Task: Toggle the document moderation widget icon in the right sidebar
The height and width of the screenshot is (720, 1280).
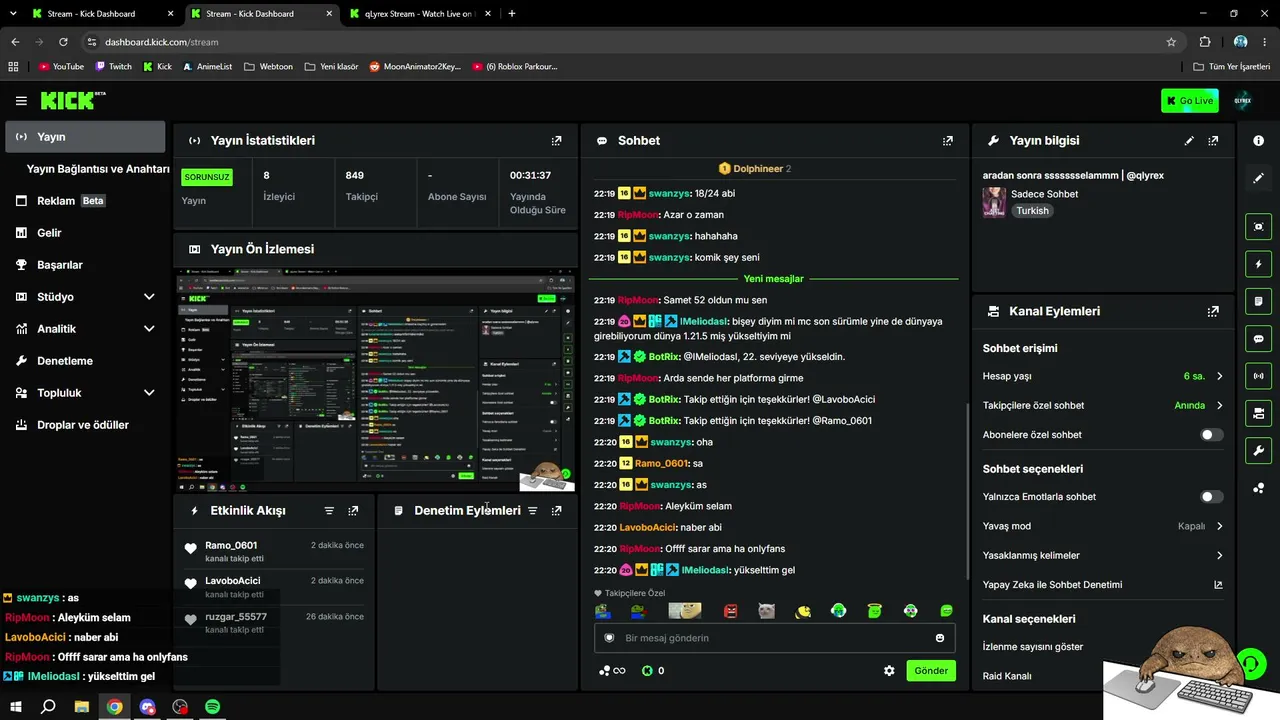Action: coord(1259,301)
